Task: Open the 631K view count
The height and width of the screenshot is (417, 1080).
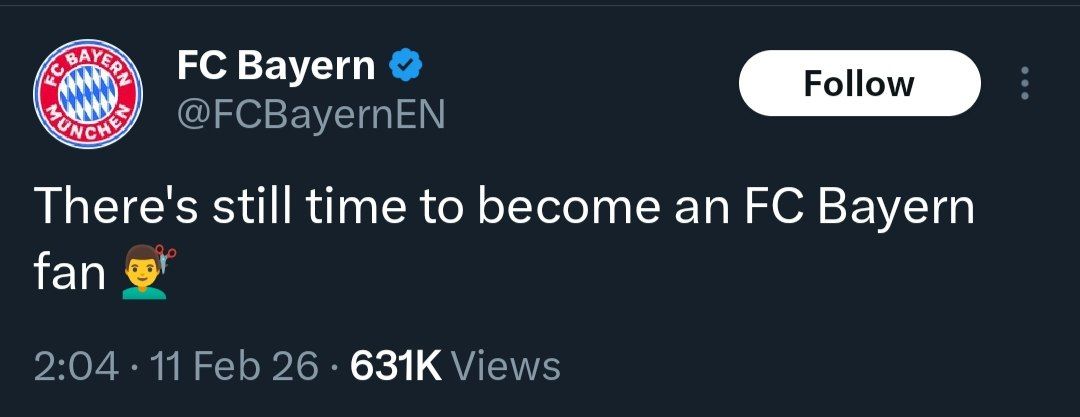Action: [394, 365]
